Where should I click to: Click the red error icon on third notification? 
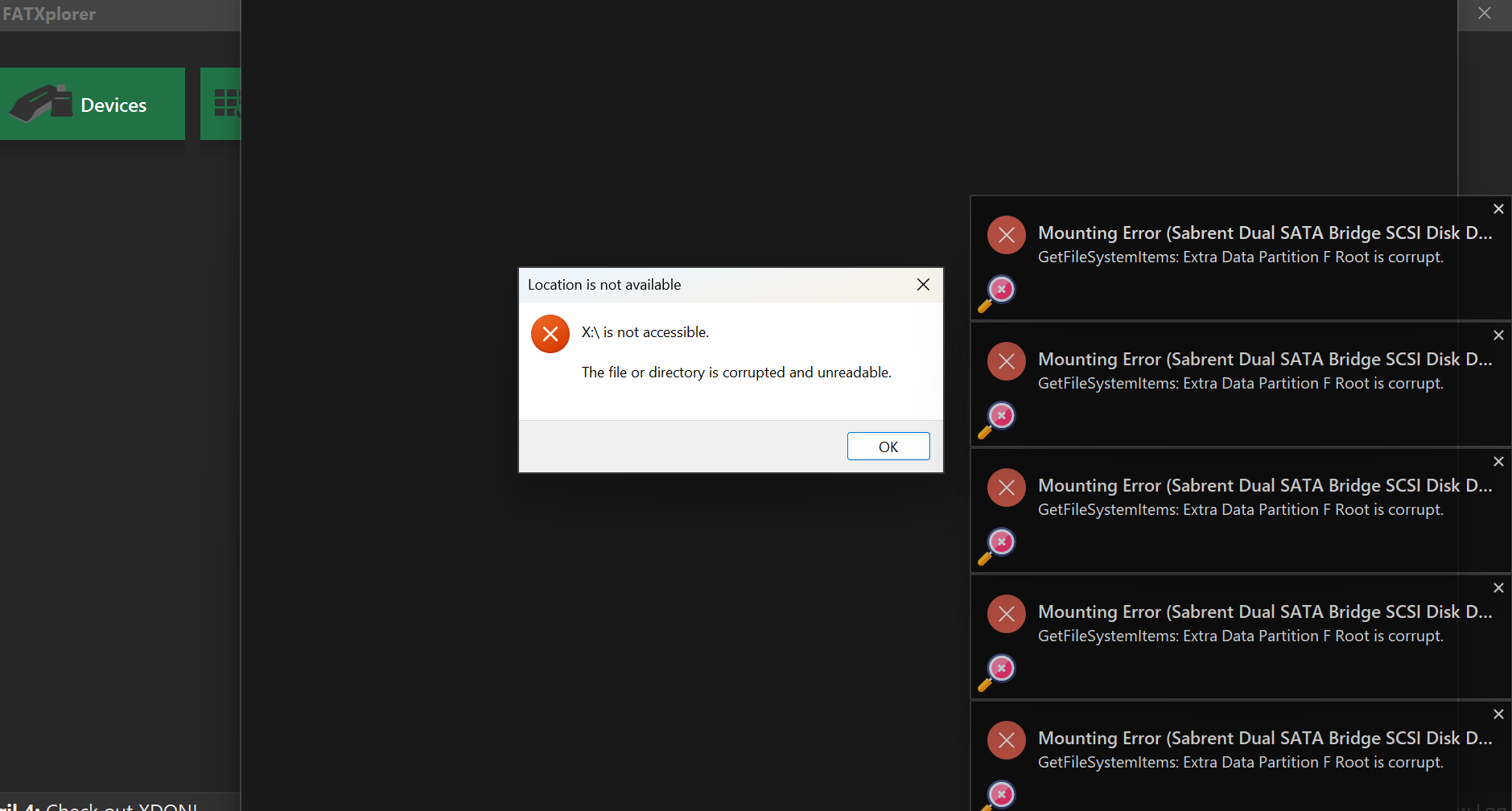point(1007,488)
